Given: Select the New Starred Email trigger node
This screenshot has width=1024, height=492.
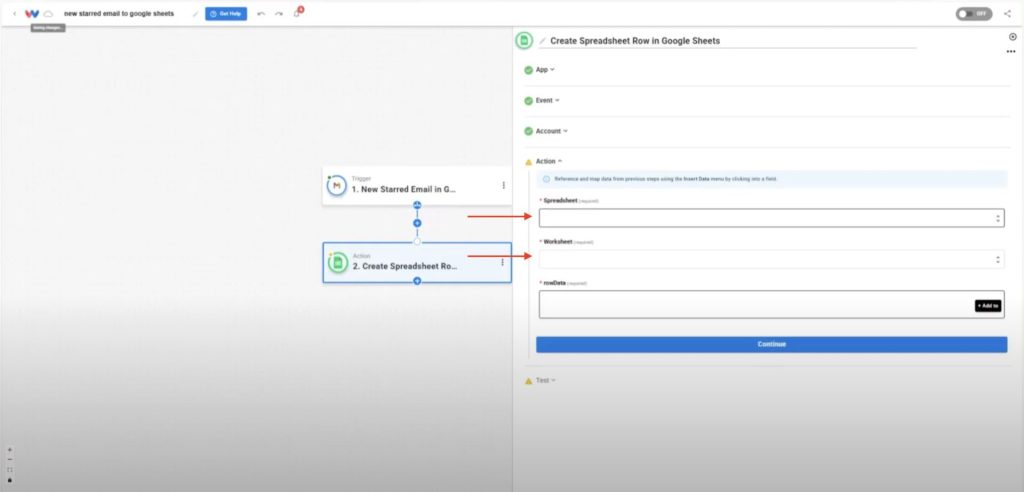Looking at the screenshot, I should pyautogui.click(x=417, y=186).
